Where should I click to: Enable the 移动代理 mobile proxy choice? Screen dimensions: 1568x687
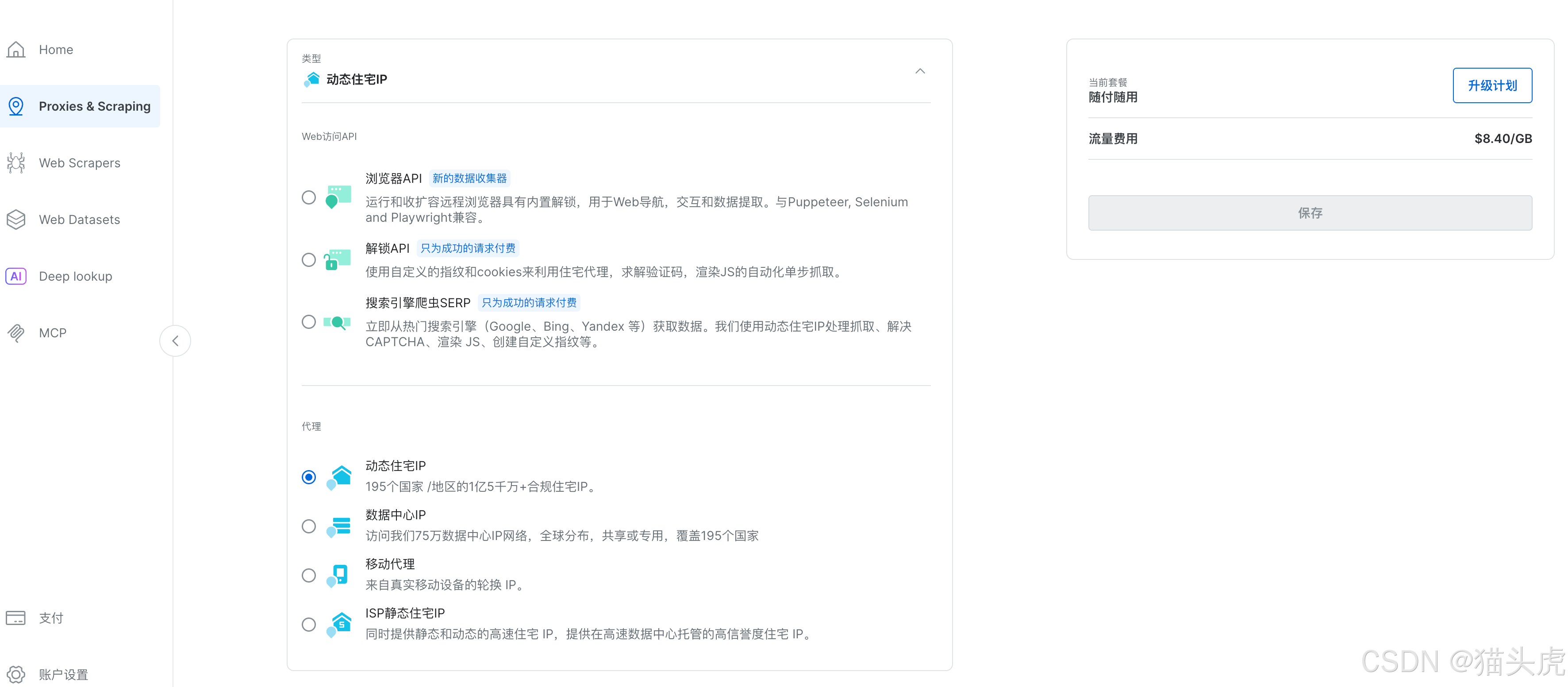pos(309,575)
